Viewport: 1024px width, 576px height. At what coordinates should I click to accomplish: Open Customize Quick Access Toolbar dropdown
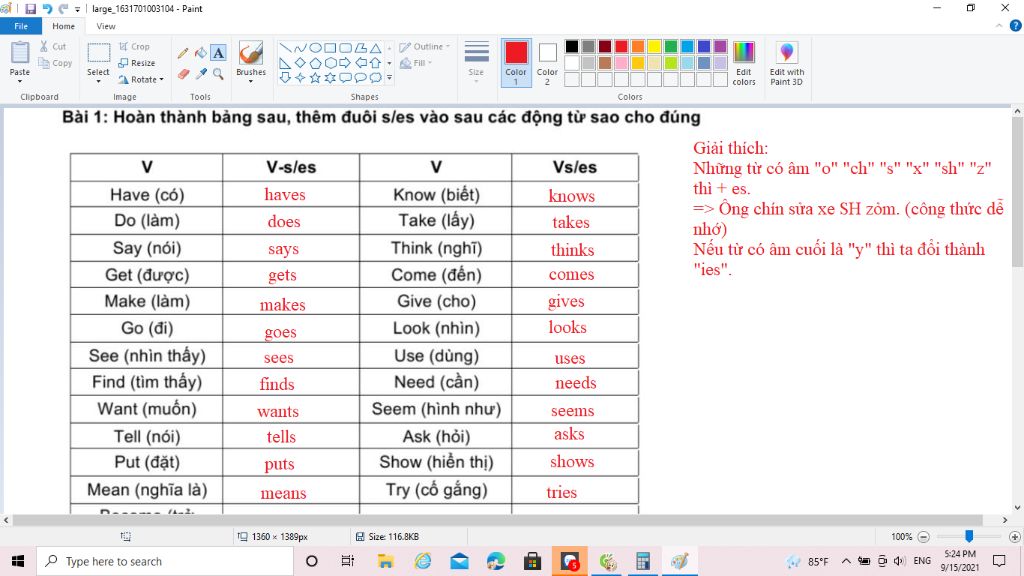(78, 9)
